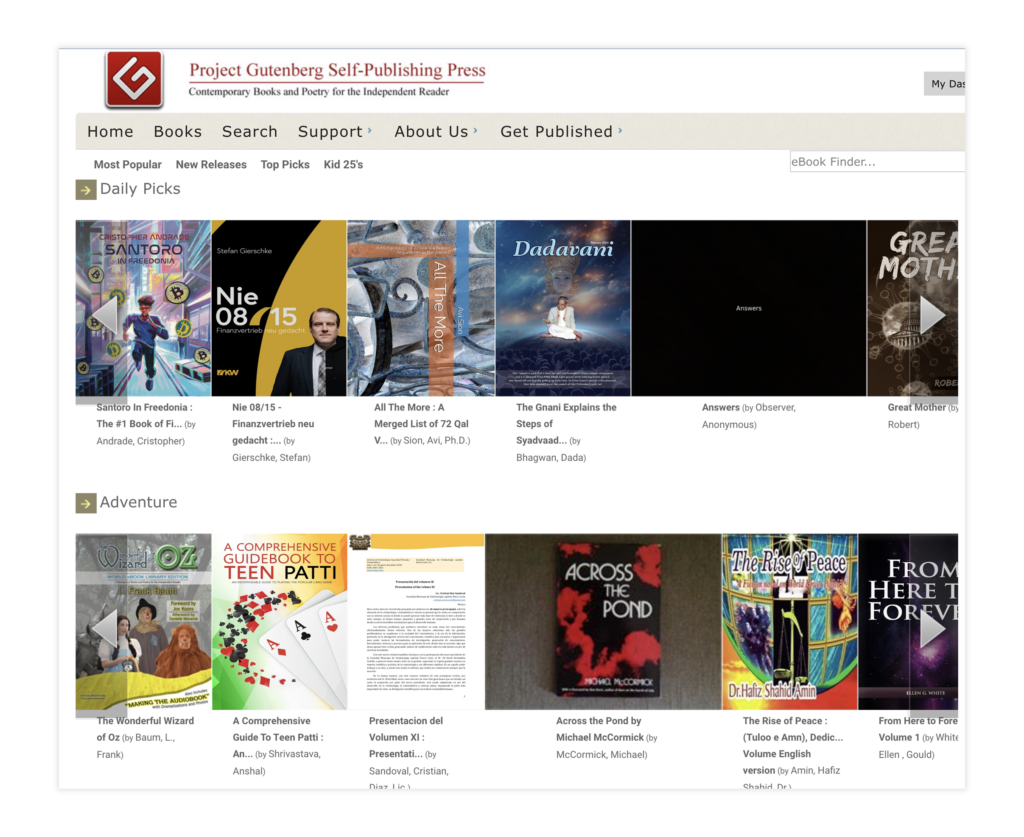Open the black Answers book cover

click(749, 308)
